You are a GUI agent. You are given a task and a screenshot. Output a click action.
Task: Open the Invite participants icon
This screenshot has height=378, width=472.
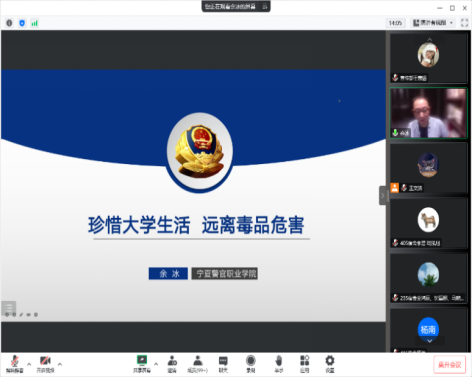coord(172,364)
